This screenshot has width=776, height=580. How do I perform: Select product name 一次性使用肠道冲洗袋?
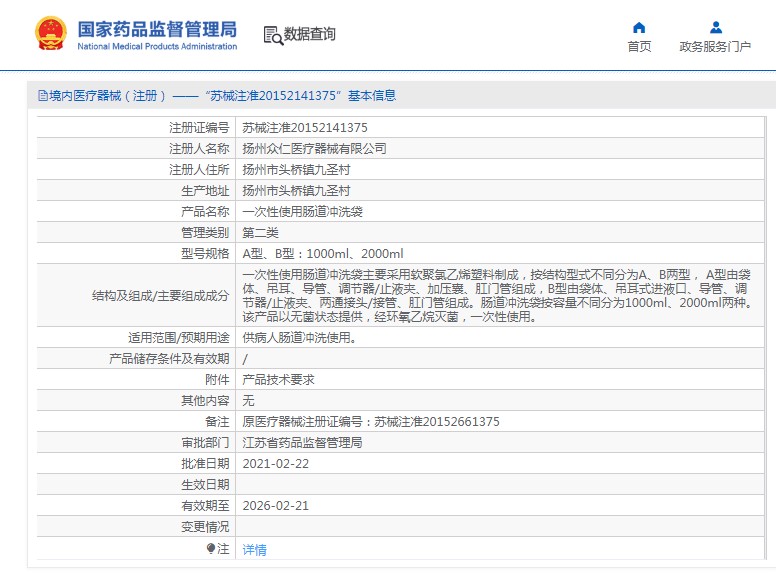coord(302,212)
